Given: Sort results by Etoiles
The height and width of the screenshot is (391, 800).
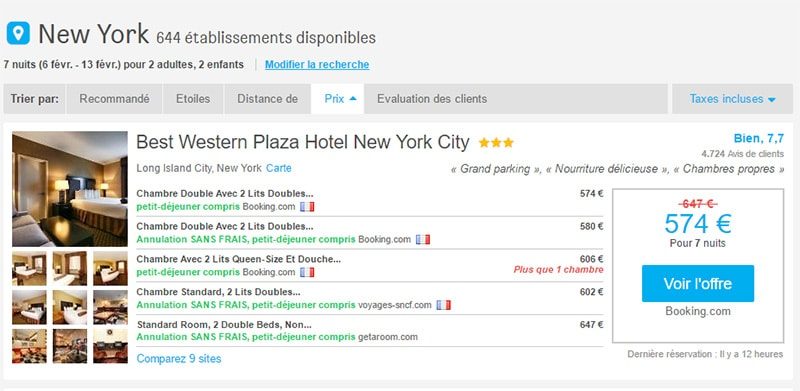Looking at the screenshot, I should coord(193,99).
